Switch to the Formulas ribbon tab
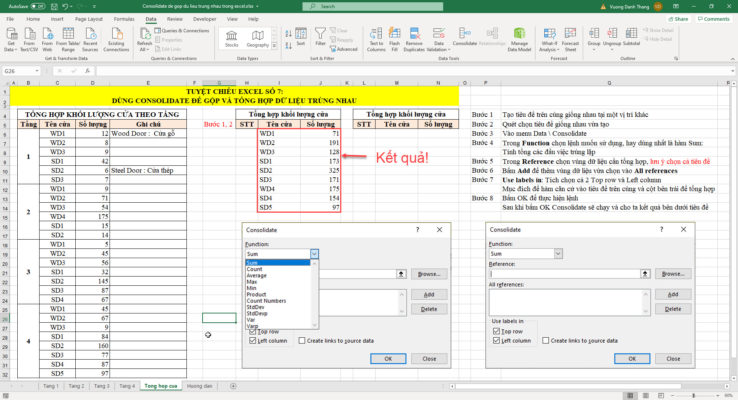Viewport: 738px width, 400px height. point(122,18)
